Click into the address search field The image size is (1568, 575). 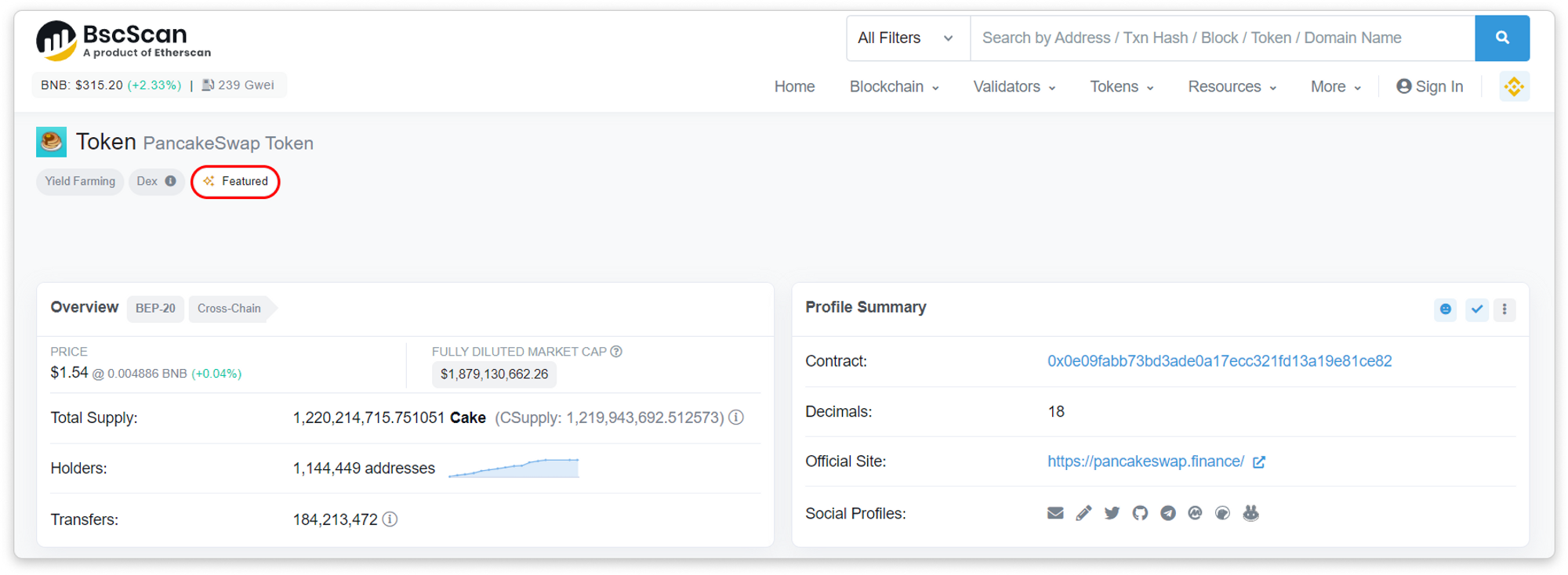click(x=1221, y=38)
